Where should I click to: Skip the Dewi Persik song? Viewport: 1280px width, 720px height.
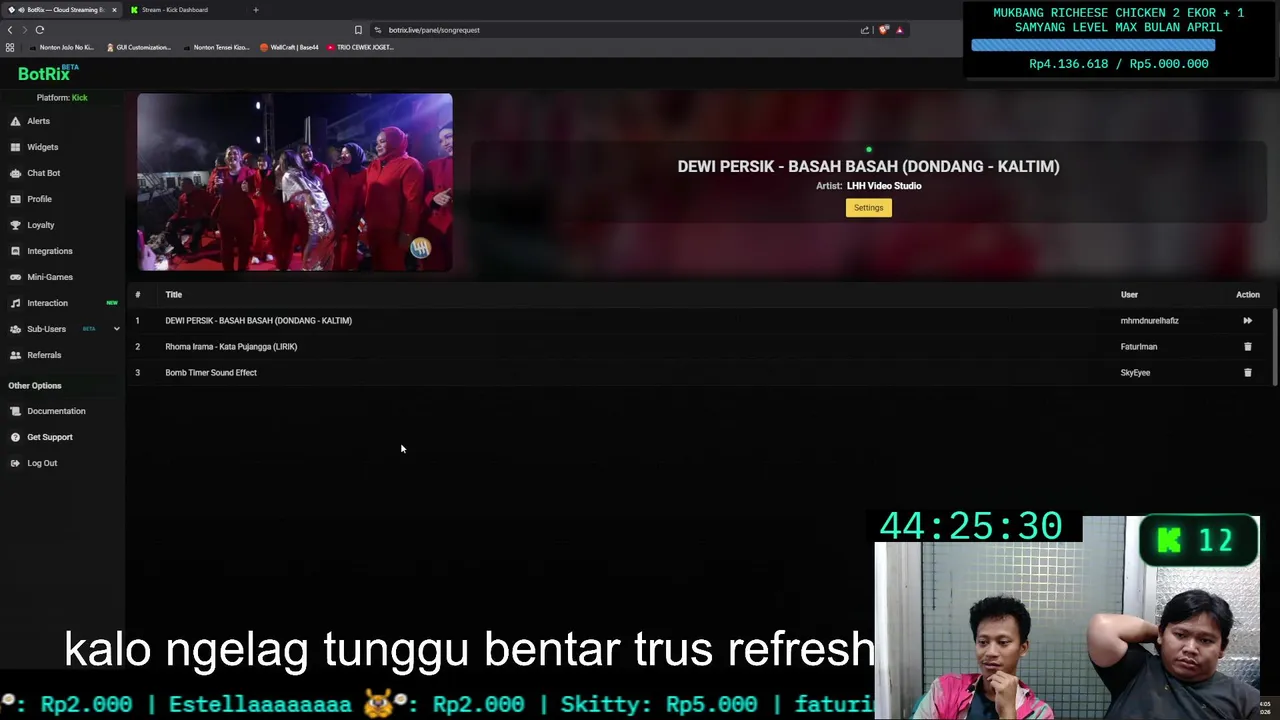point(1247,321)
